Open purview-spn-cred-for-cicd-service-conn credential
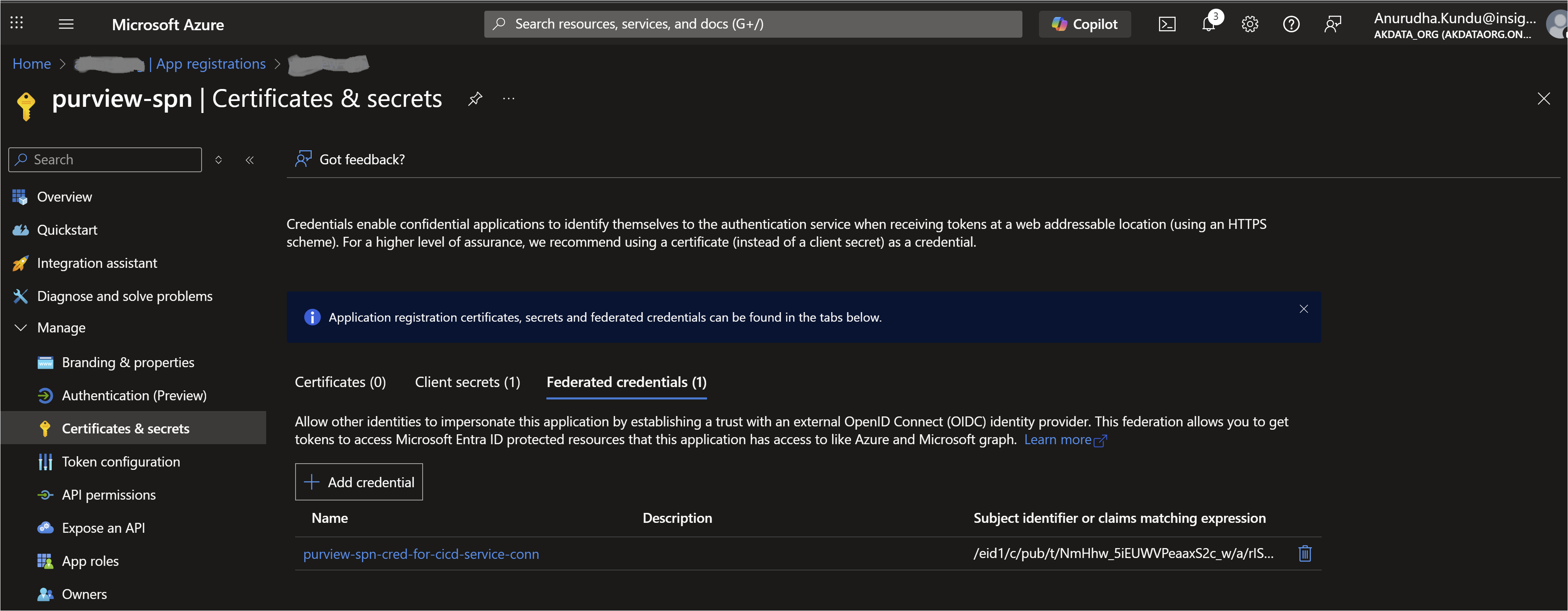 click(421, 554)
